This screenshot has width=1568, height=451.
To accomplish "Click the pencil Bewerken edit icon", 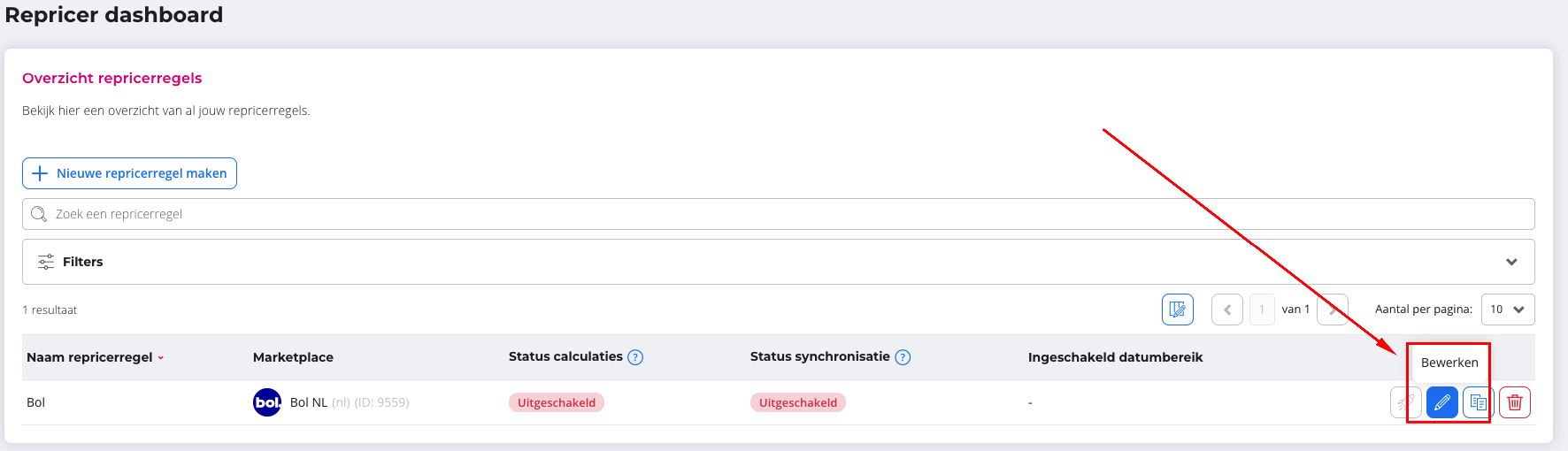I will tap(1441, 402).
